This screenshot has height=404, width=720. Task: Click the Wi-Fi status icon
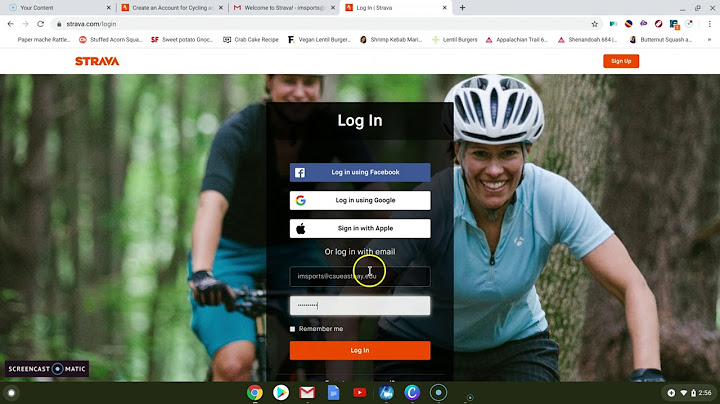[x=684, y=393]
